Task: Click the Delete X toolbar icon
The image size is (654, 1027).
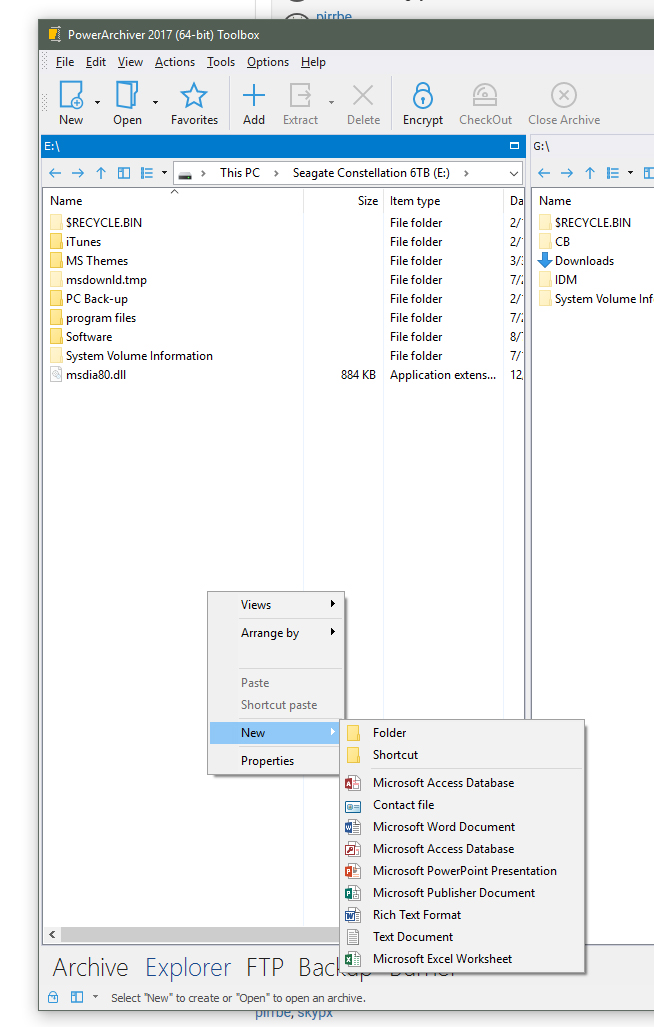Action: [363, 96]
